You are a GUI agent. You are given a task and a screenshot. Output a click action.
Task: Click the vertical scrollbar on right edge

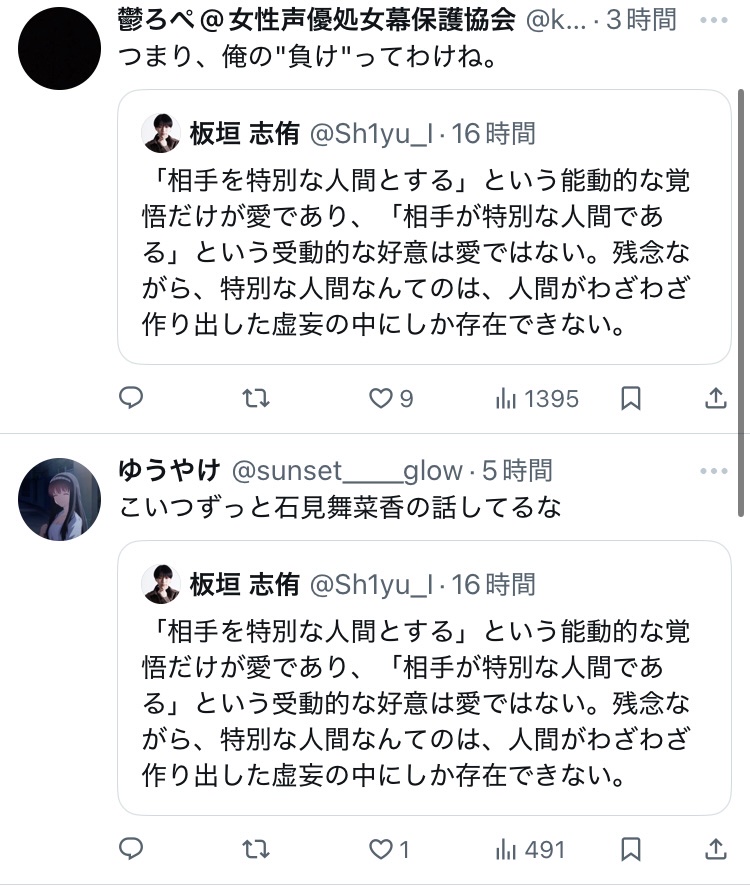pos(741,303)
